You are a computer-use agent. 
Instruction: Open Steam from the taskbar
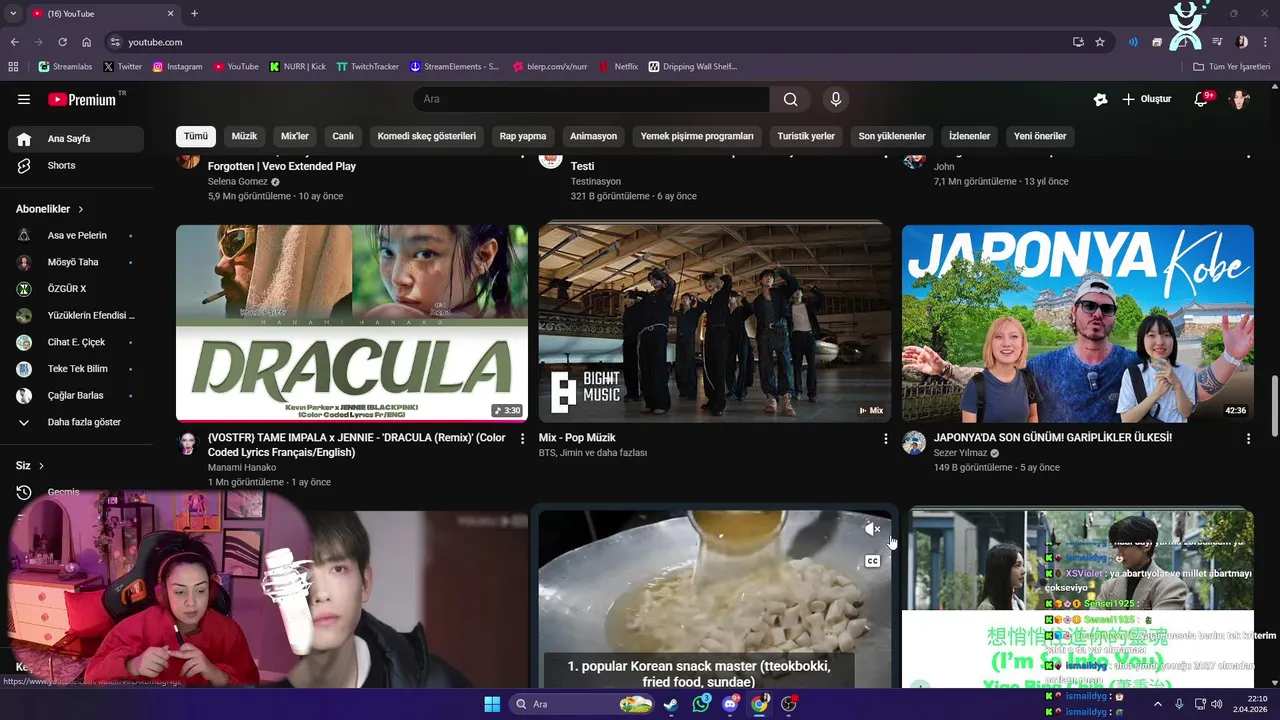point(670,704)
